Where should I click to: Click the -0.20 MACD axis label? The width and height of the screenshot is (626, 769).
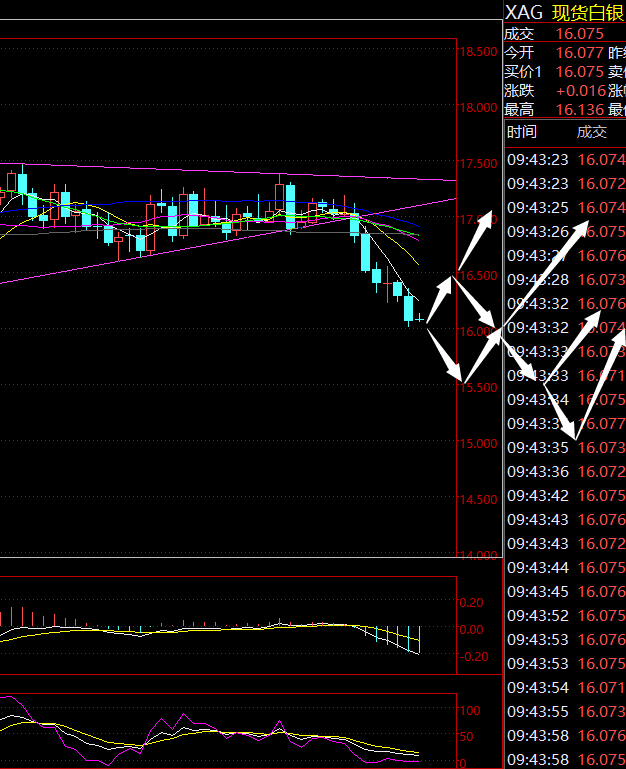click(x=474, y=657)
